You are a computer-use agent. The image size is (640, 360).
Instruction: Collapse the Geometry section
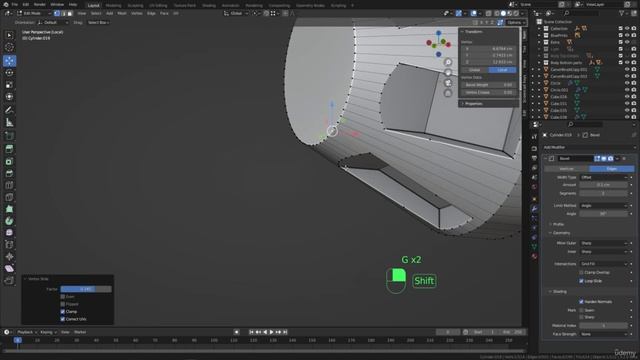coord(560,233)
